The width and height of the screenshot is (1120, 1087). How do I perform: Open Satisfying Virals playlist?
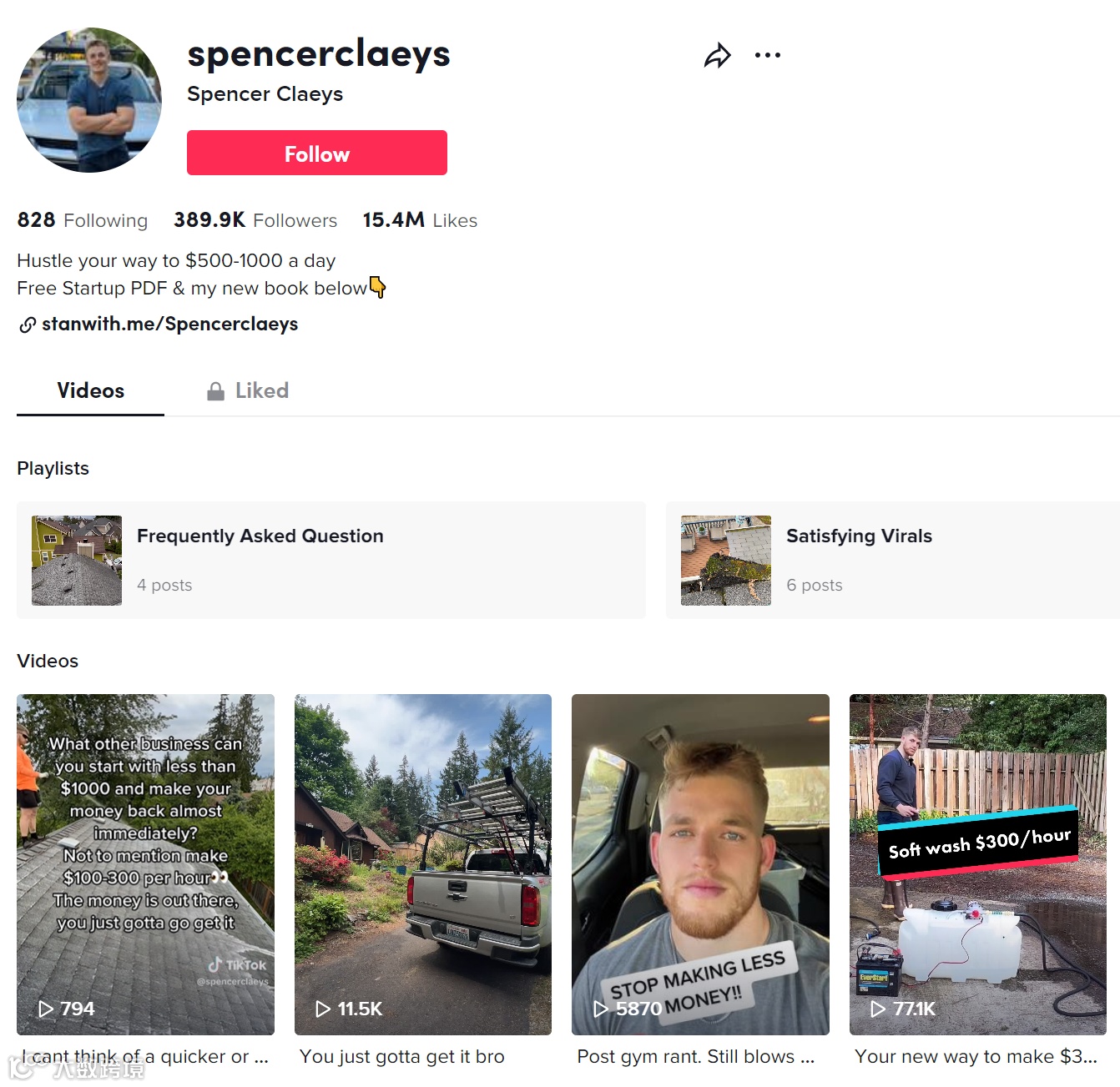[x=893, y=560]
